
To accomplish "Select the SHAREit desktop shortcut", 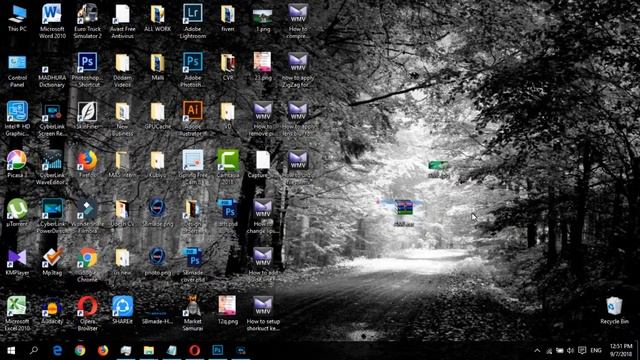I will tap(122, 311).
